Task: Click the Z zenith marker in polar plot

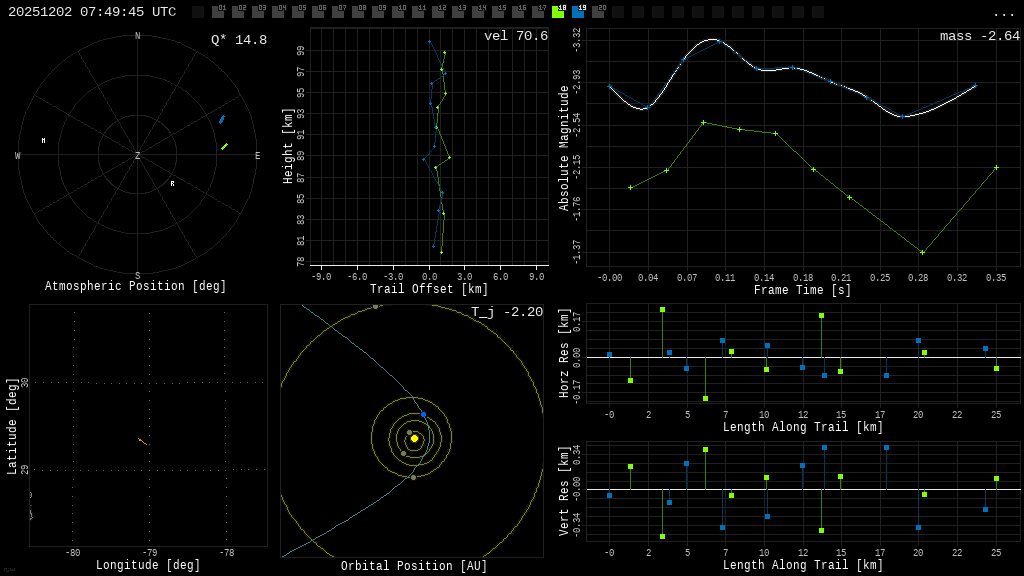Action: tap(138, 156)
